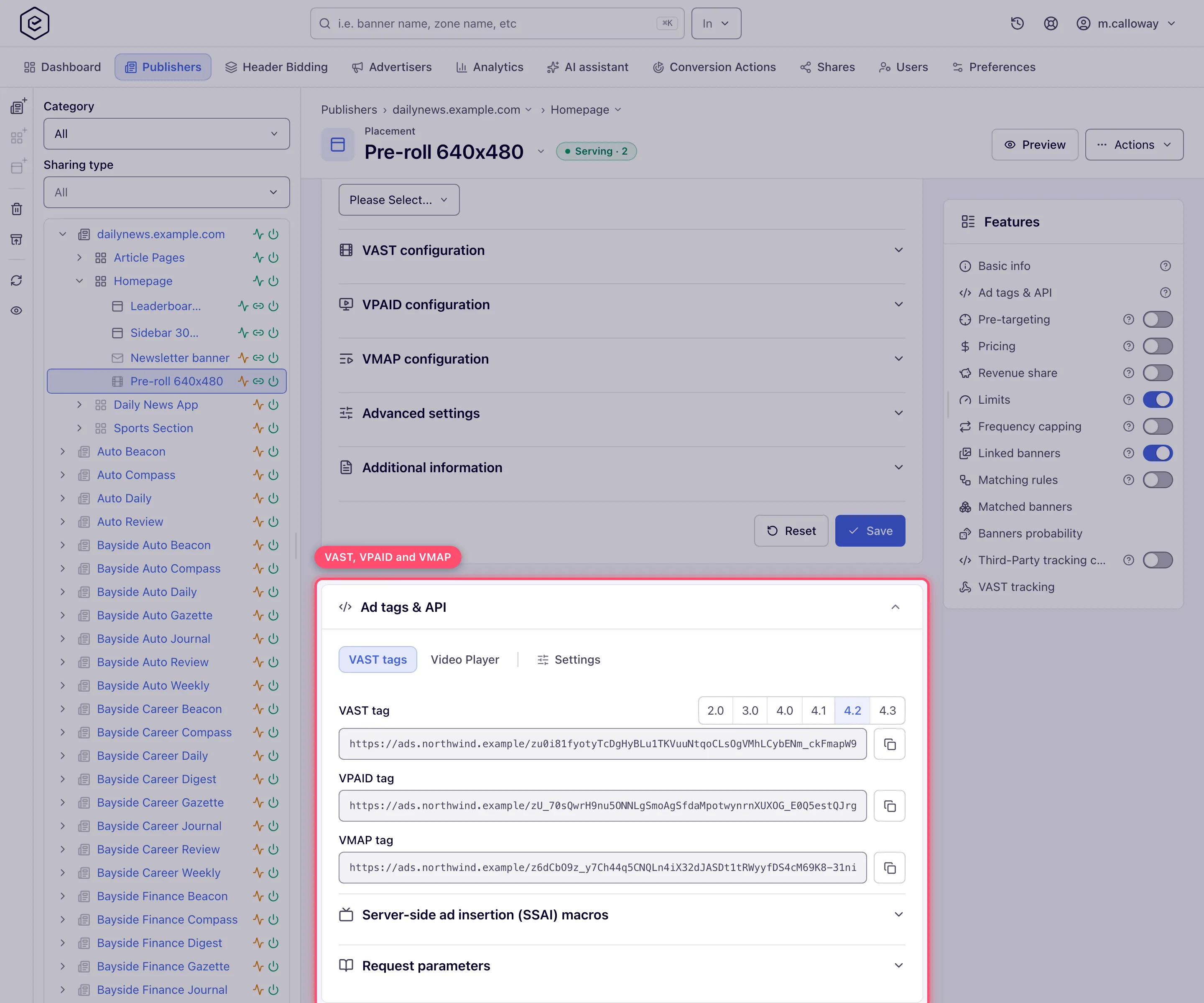The image size is (1204, 1003).
Task: Open help for Basic info feature
Action: click(x=1165, y=266)
